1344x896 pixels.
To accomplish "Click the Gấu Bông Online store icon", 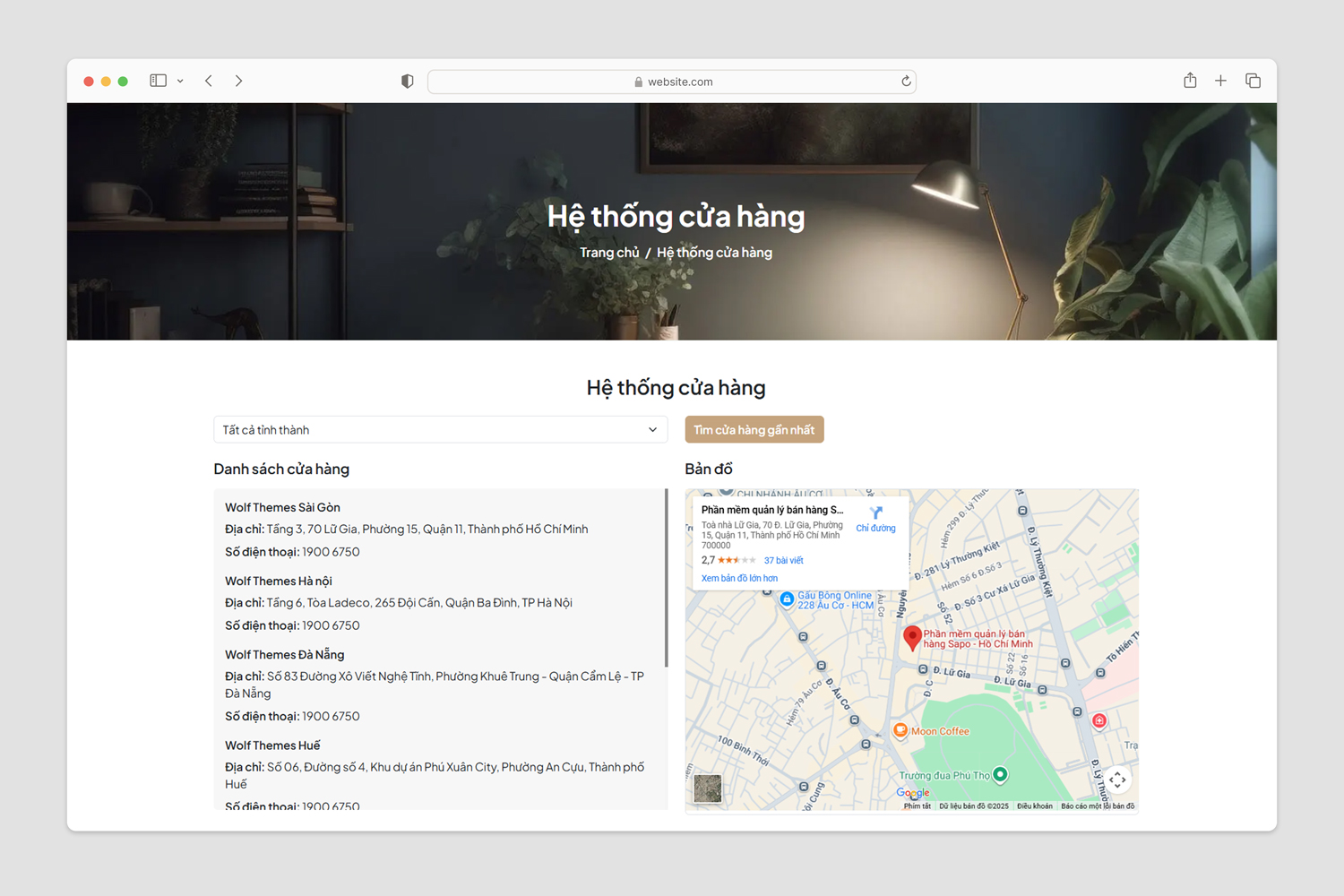I will (x=787, y=599).
